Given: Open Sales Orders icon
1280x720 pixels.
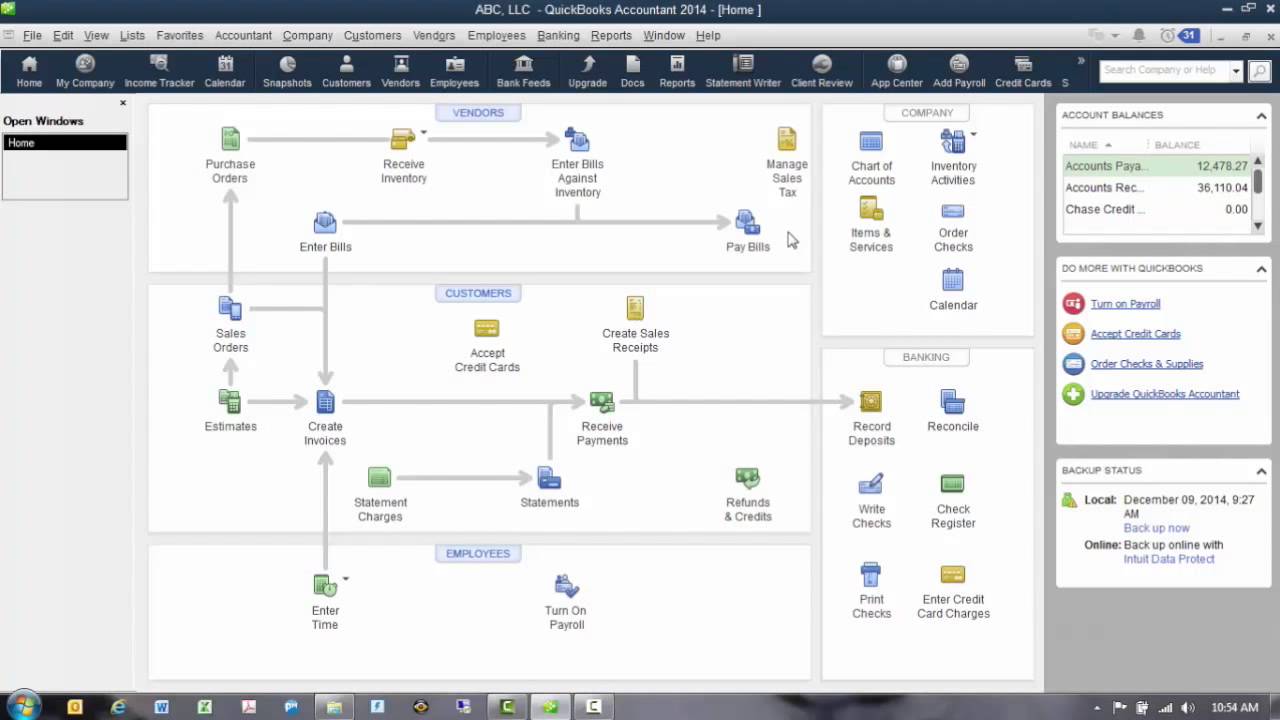Looking at the screenshot, I should coord(230,308).
